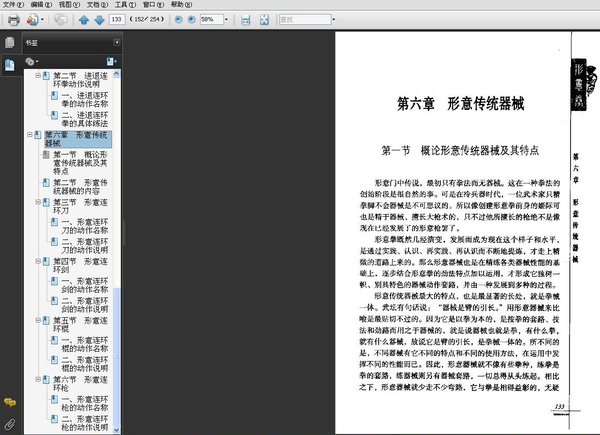Collapse the 第六章 形意传统器械 bookmark node
The width and height of the screenshot is (600, 435).
coord(29,134)
